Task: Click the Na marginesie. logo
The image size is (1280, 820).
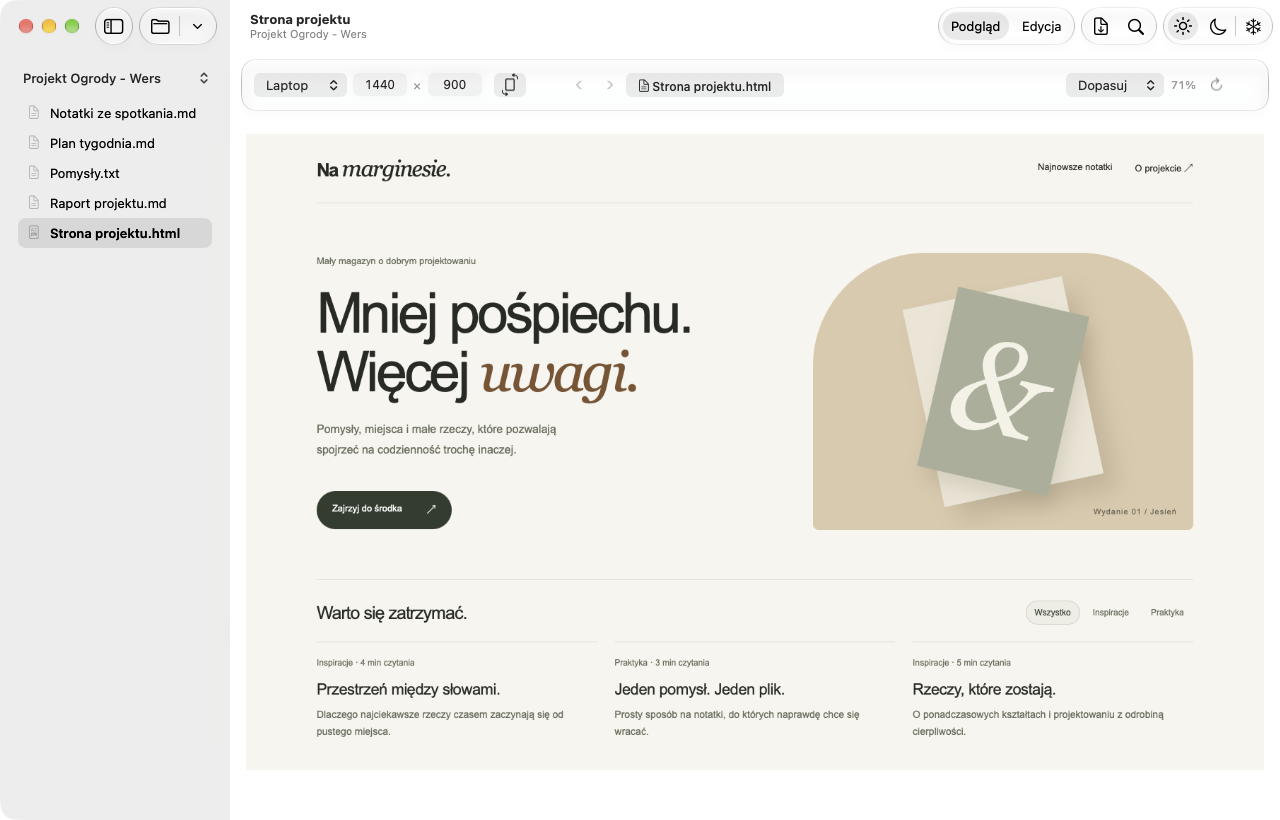Action: coord(384,170)
